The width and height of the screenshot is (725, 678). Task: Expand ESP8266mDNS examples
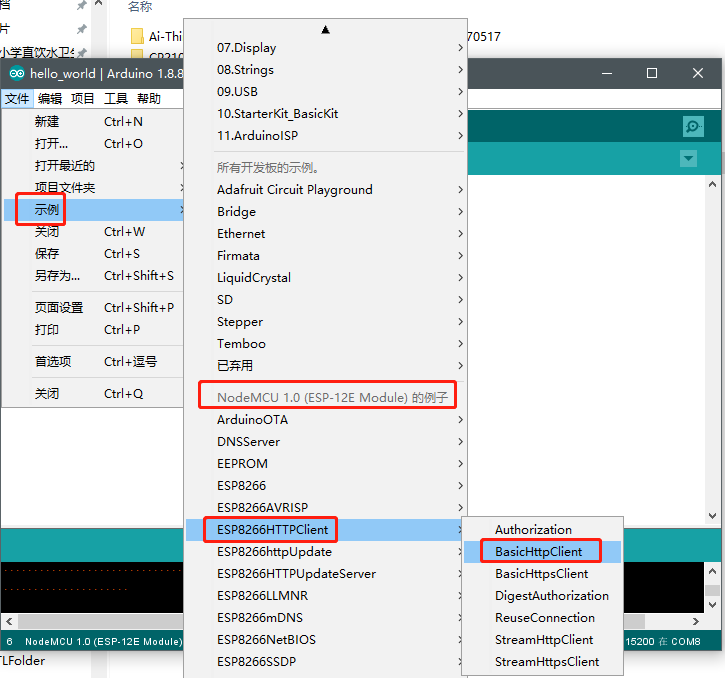(326, 617)
